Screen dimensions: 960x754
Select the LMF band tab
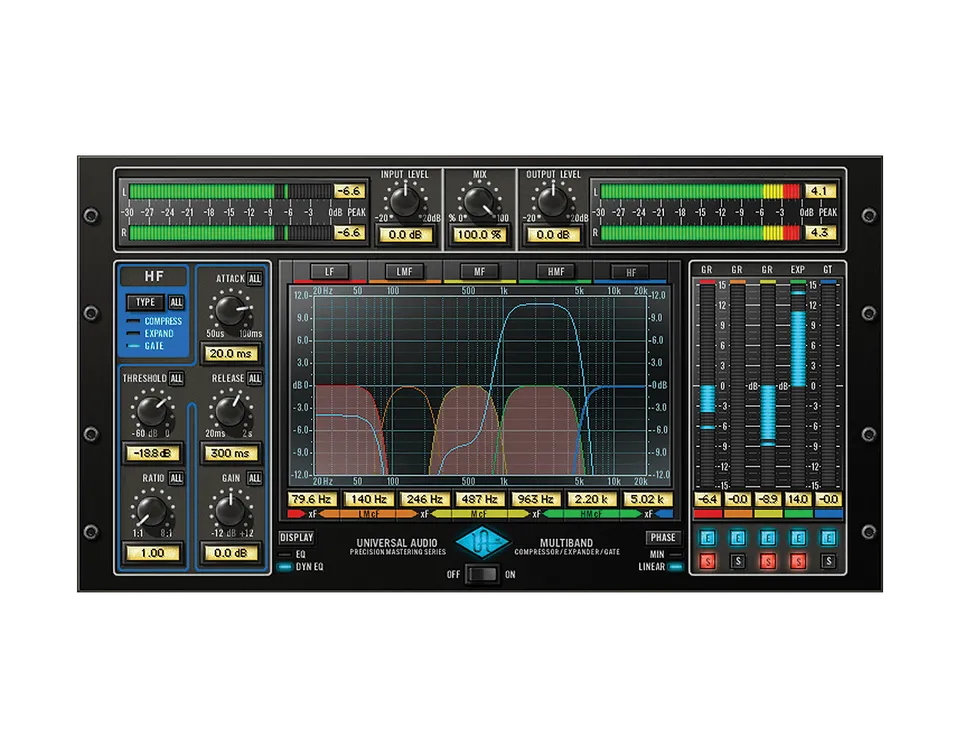click(404, 272)
